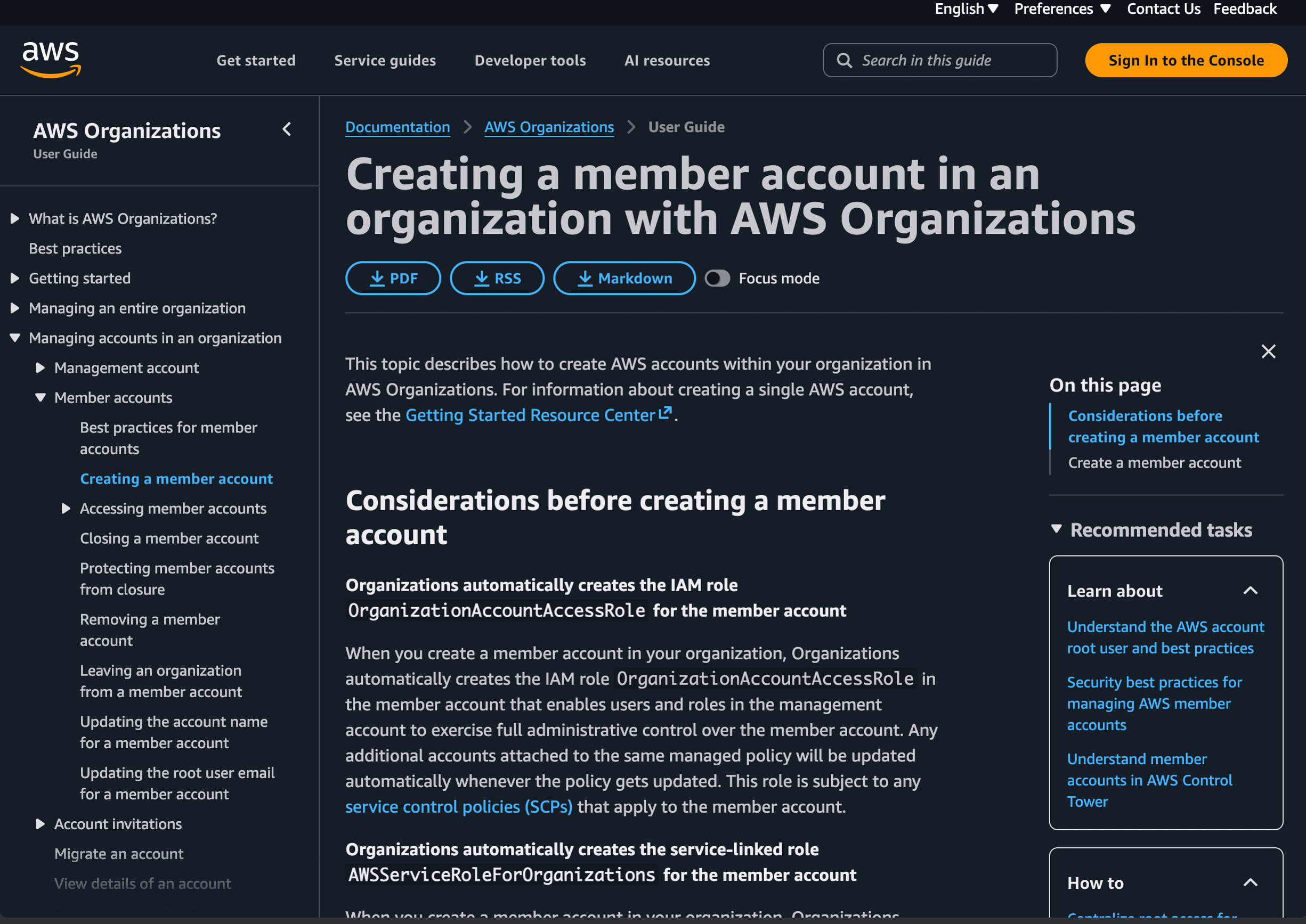Open service control policies (SCPs) link
Image resolution: width=1306 pixels, height=924 pixels.
click(459, 807)
